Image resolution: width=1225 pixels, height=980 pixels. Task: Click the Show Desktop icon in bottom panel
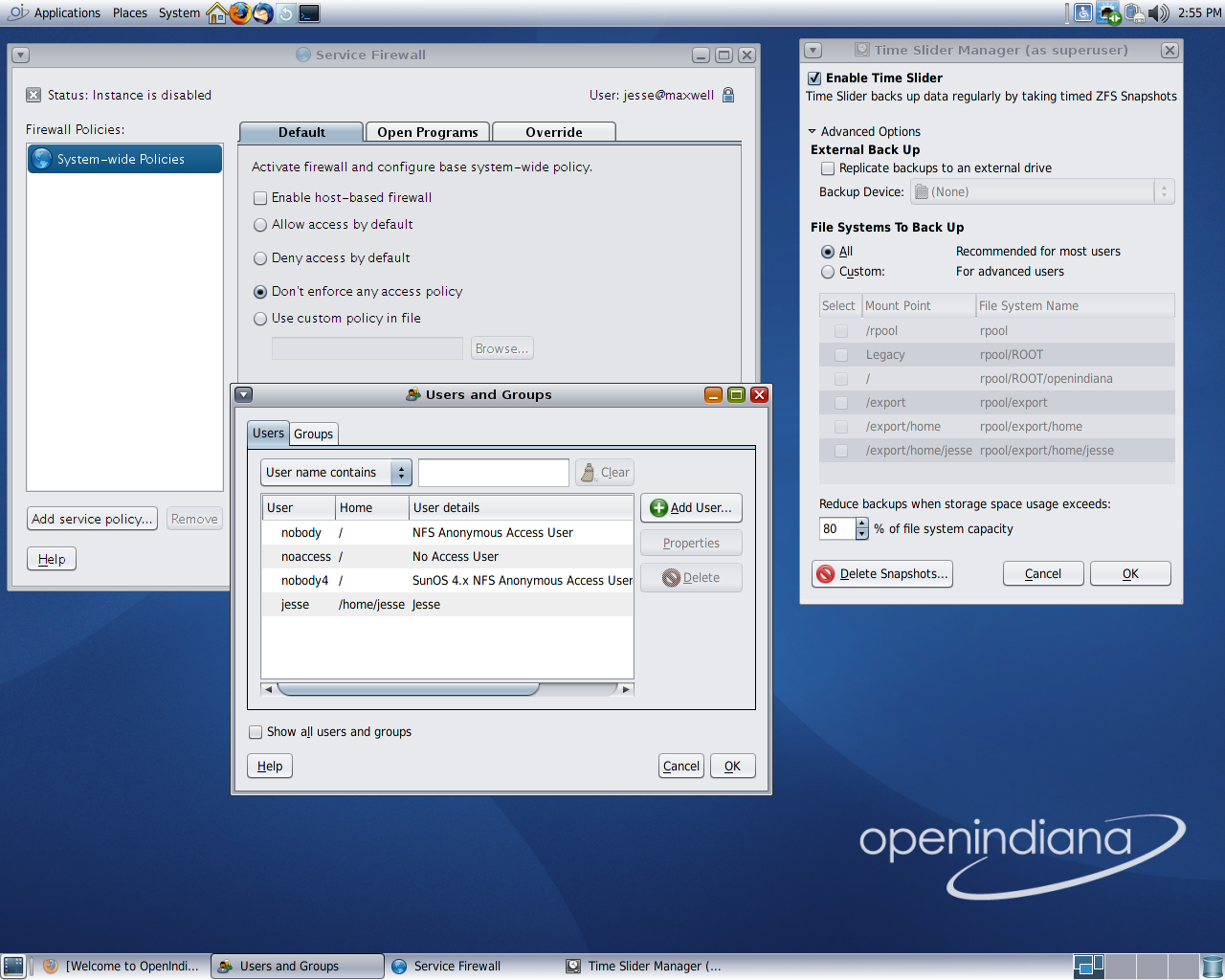pyautogui.click(x=13, y=967)
